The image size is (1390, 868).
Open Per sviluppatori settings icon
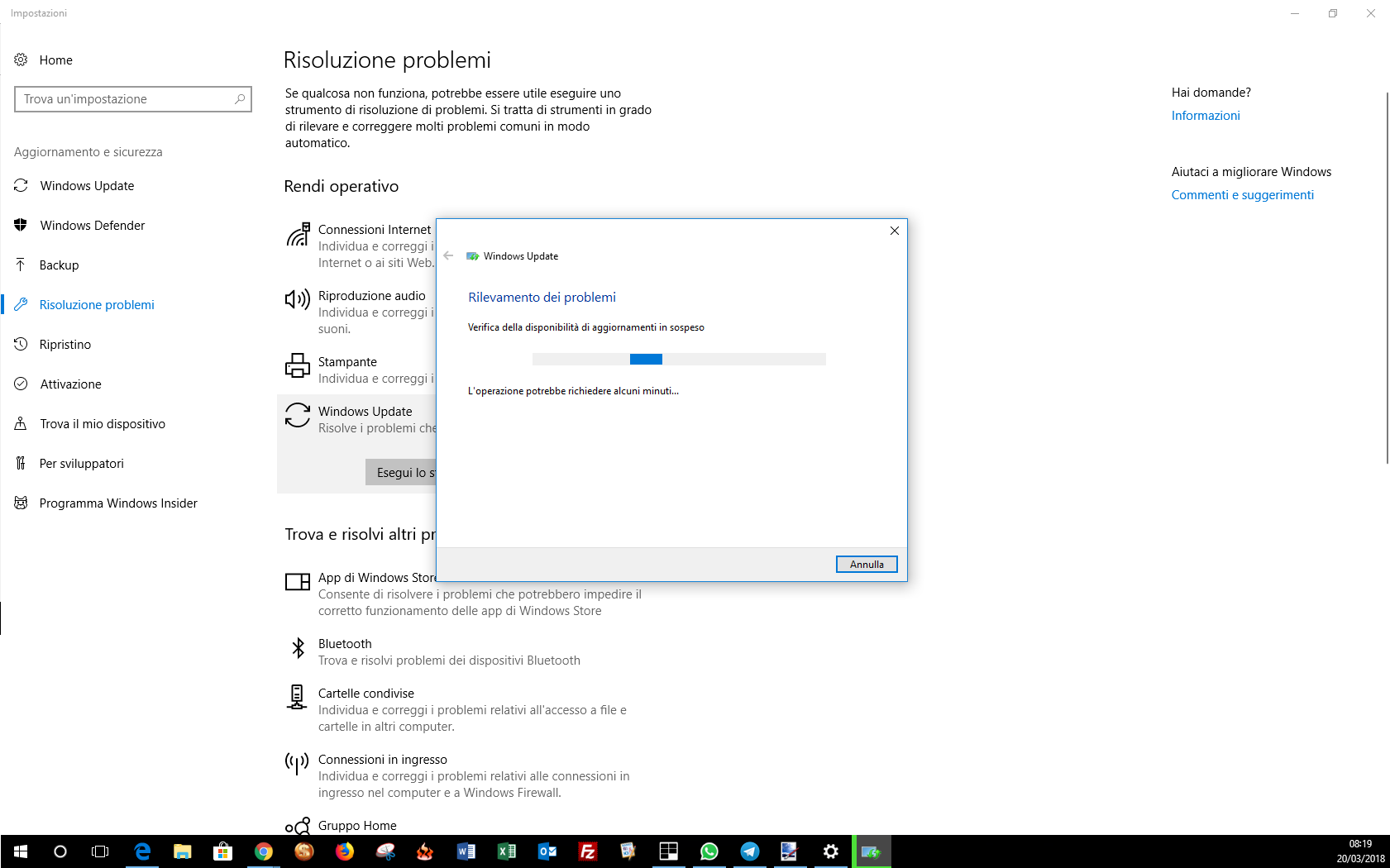21,464
